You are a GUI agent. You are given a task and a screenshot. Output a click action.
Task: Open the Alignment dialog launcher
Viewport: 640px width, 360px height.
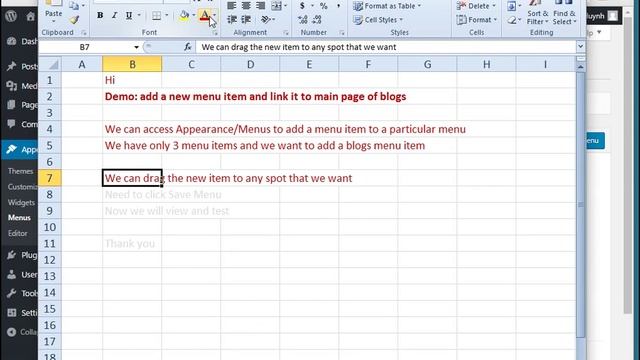point(286,33)
